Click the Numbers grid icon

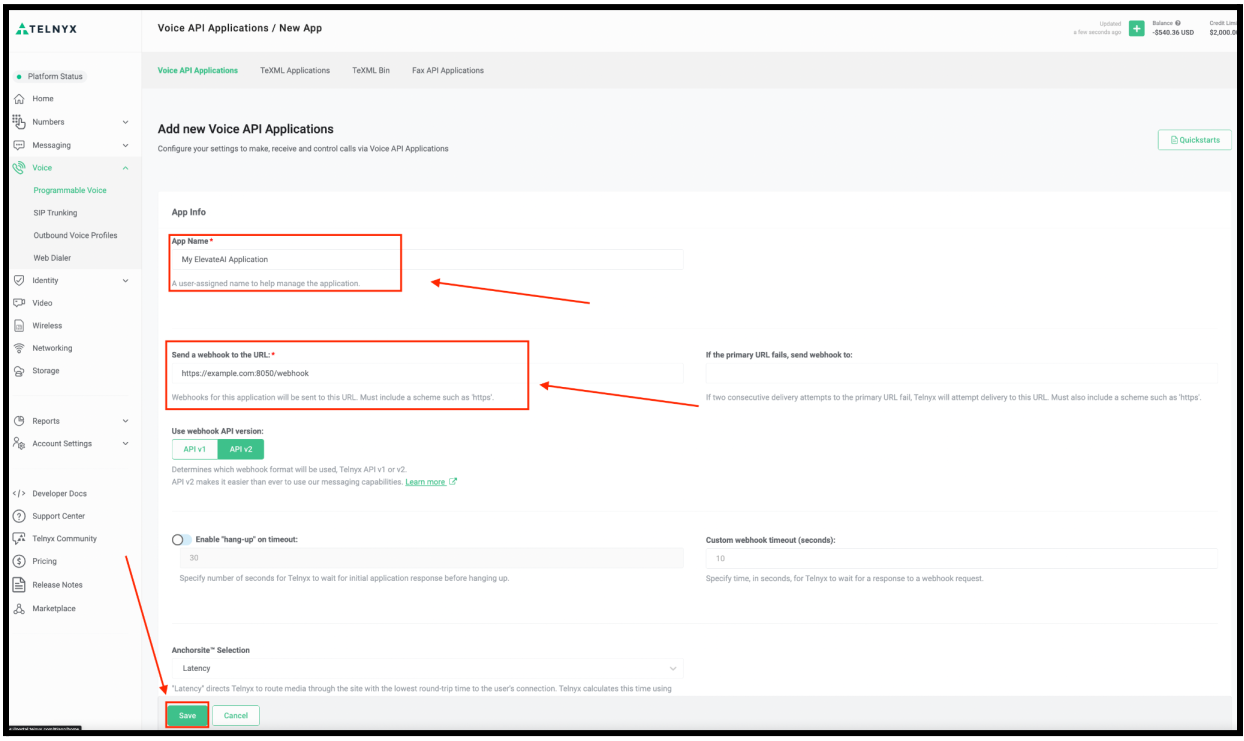click(x=18, y=121)
